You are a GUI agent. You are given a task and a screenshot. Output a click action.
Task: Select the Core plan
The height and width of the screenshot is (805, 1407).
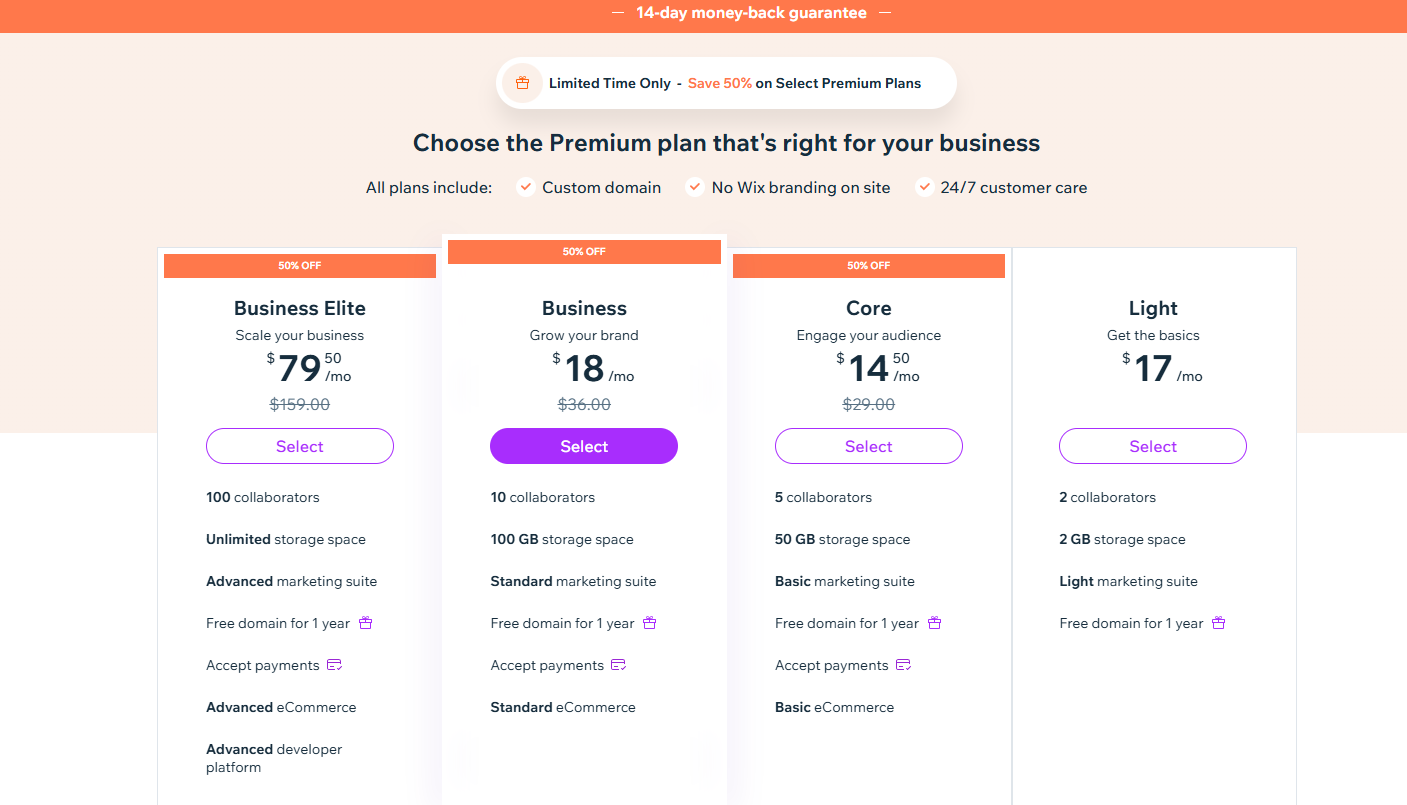[869, 446]
